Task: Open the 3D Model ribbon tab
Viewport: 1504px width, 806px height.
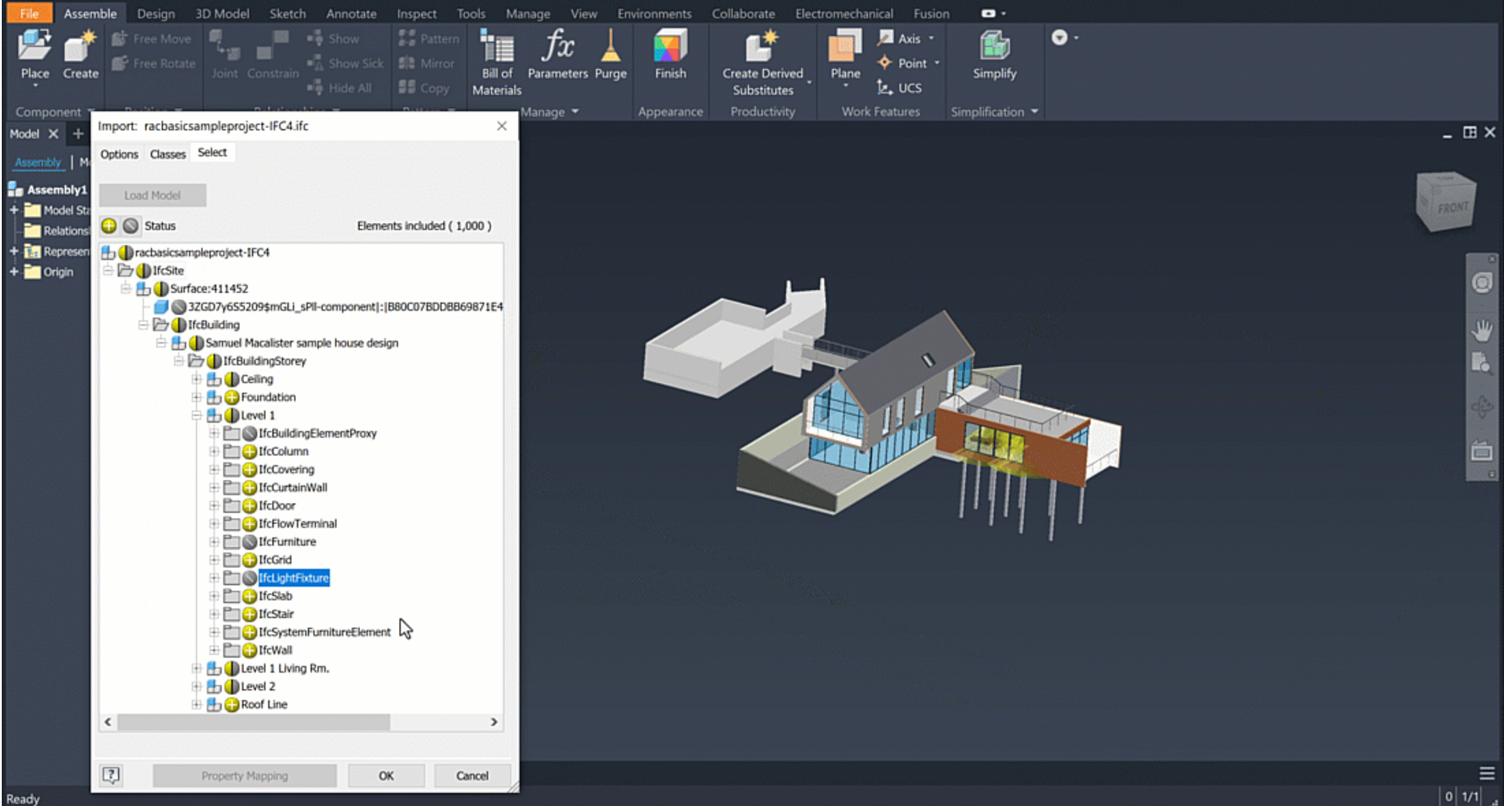Action: (x=222, y=14)
